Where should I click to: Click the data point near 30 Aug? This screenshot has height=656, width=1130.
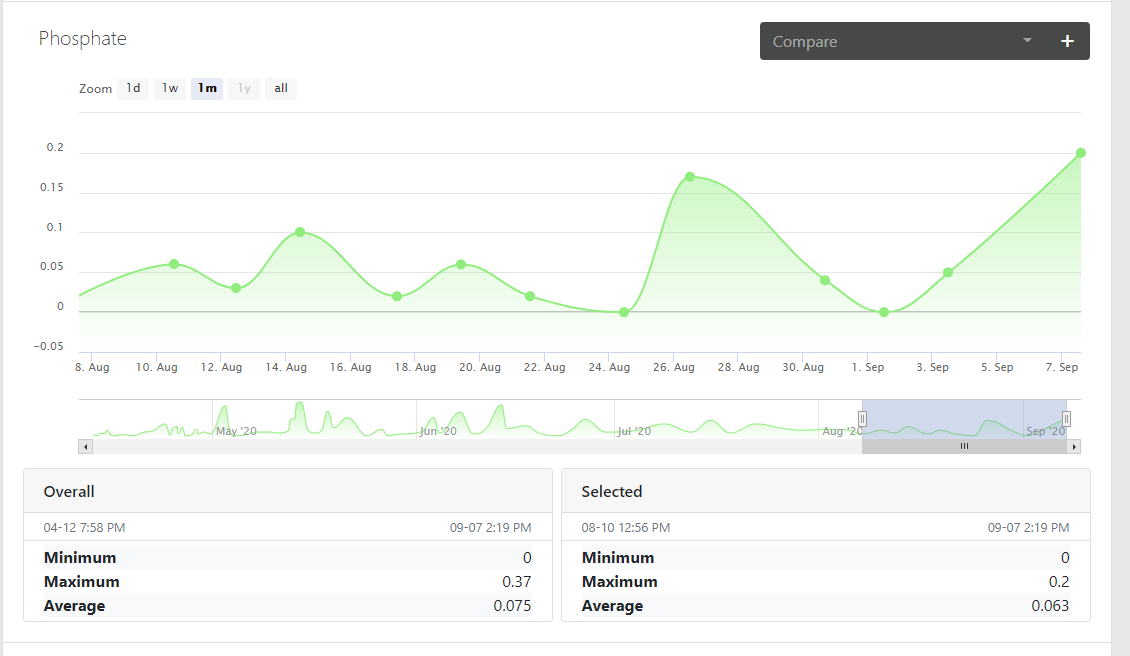pyautogui.click(x=825, y=280)
